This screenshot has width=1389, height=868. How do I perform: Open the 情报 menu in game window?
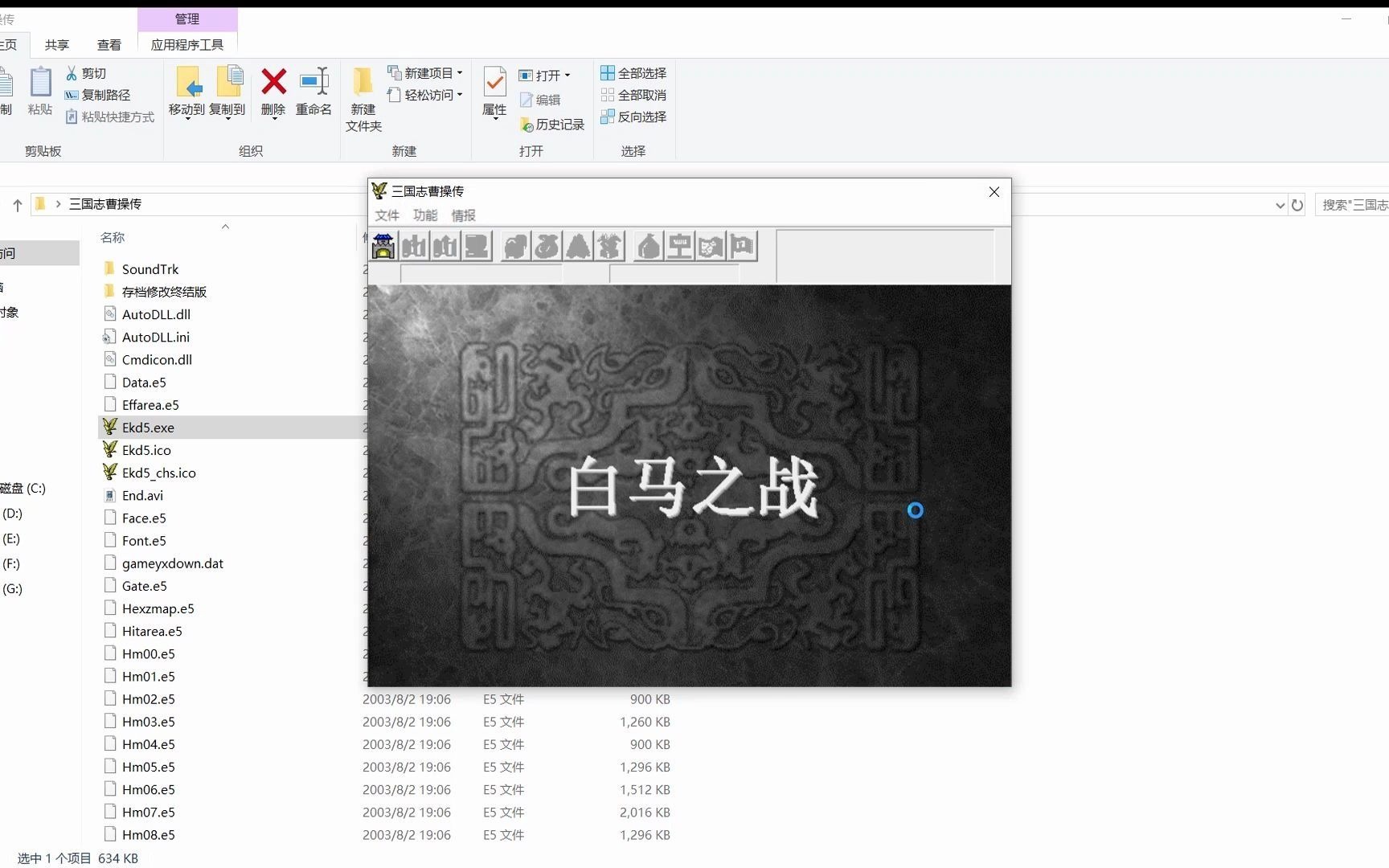tap(463, 215)
